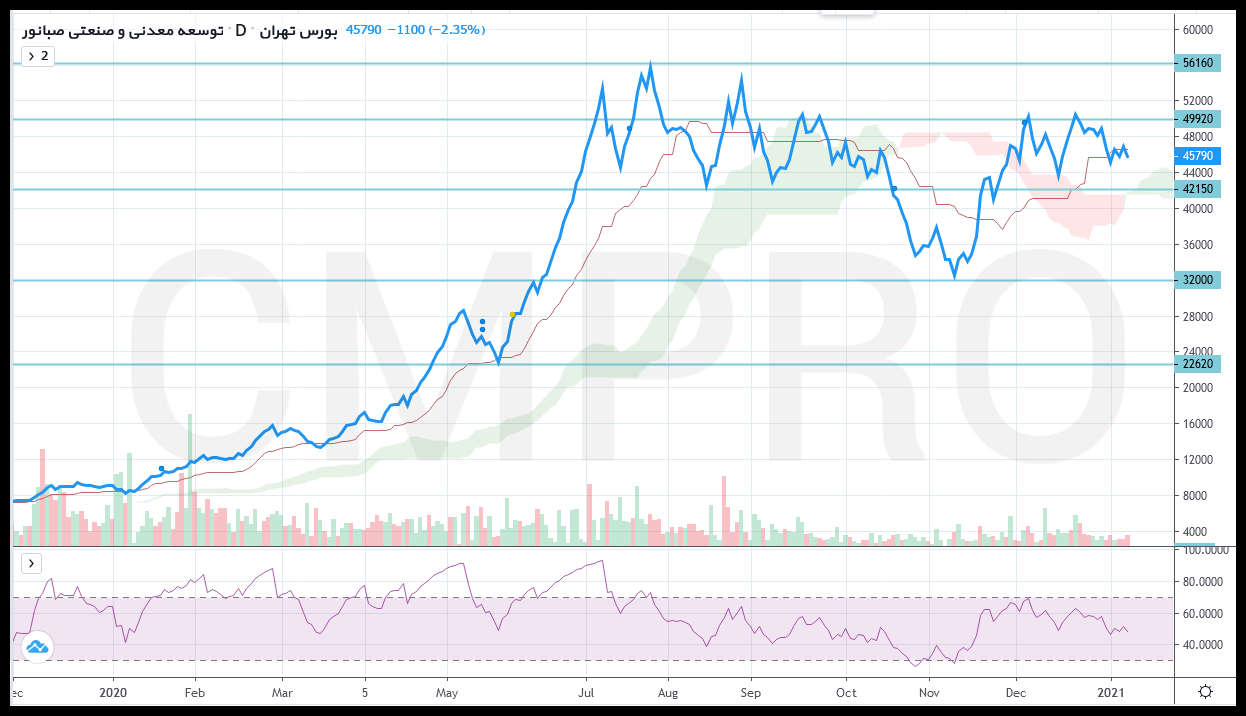Click the Jul label on time axis

point(586,692)
